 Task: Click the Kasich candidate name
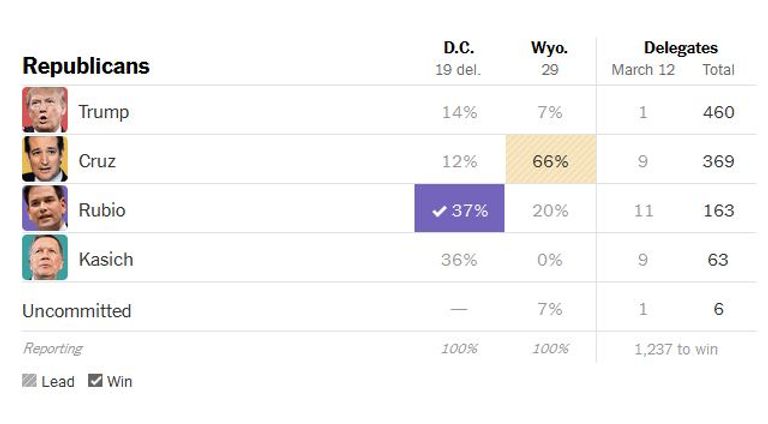(x=106, y=259)
